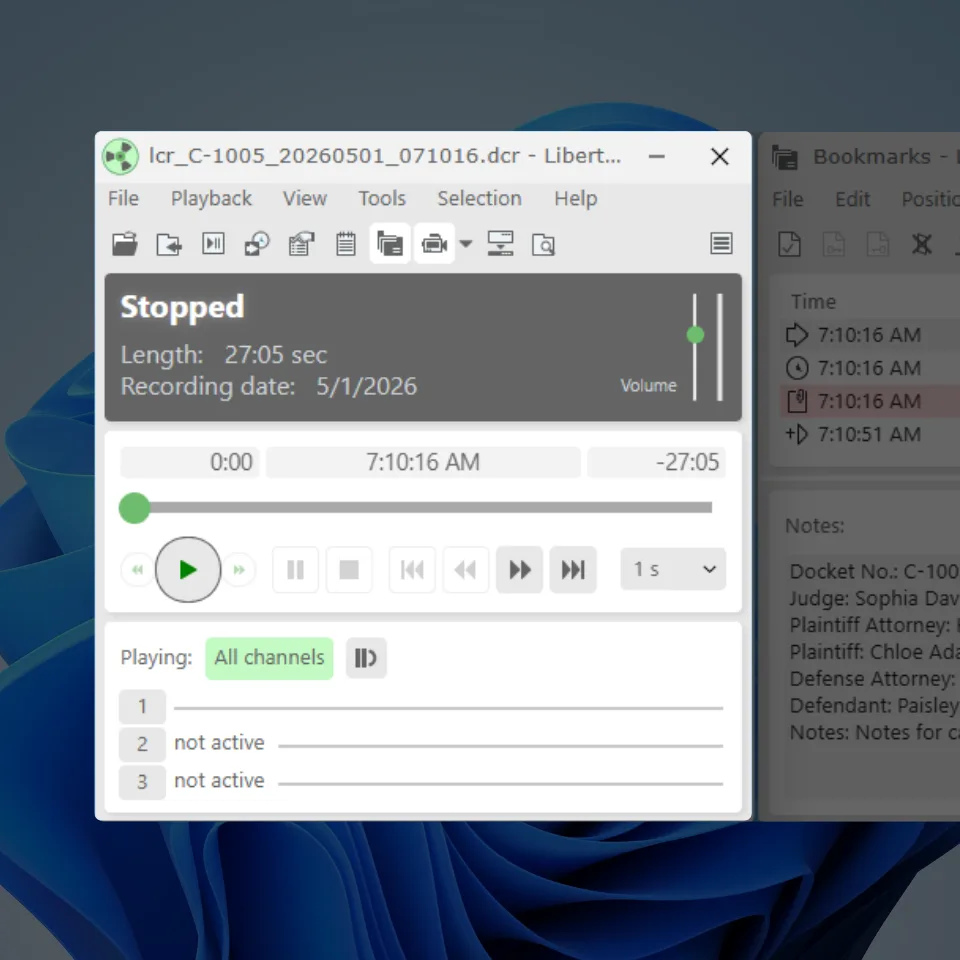Click the network monitor toolbar icon
The height and width of the screenshot is (960, 960).
500,244
